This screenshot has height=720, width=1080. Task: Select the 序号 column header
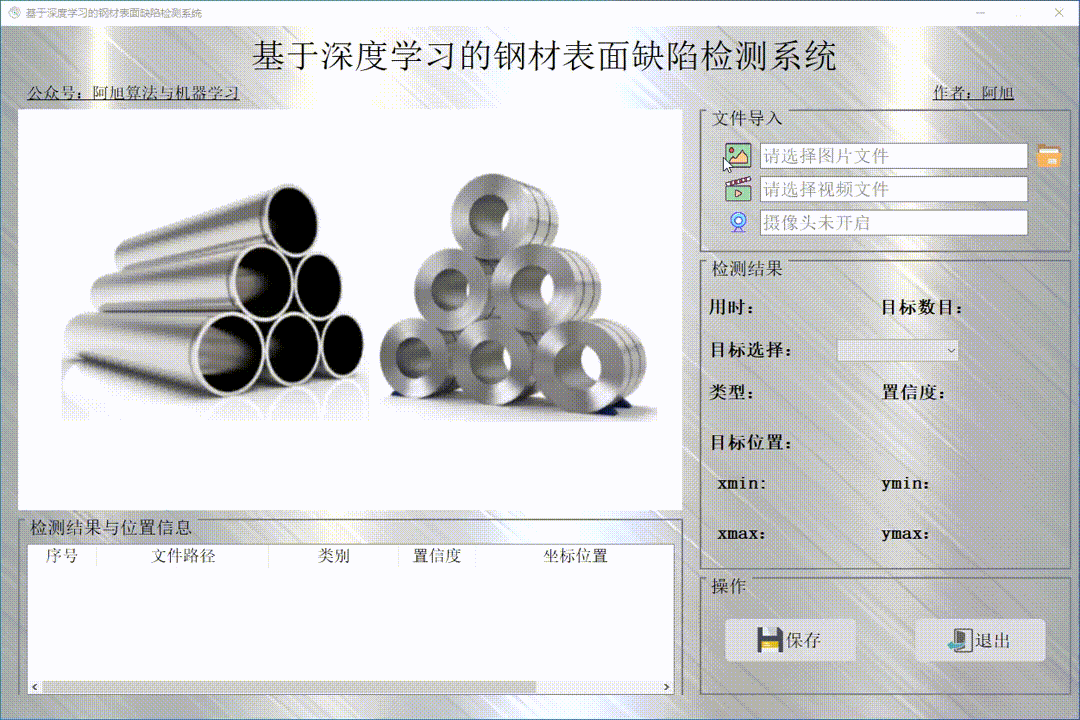[x=62, y=556]
